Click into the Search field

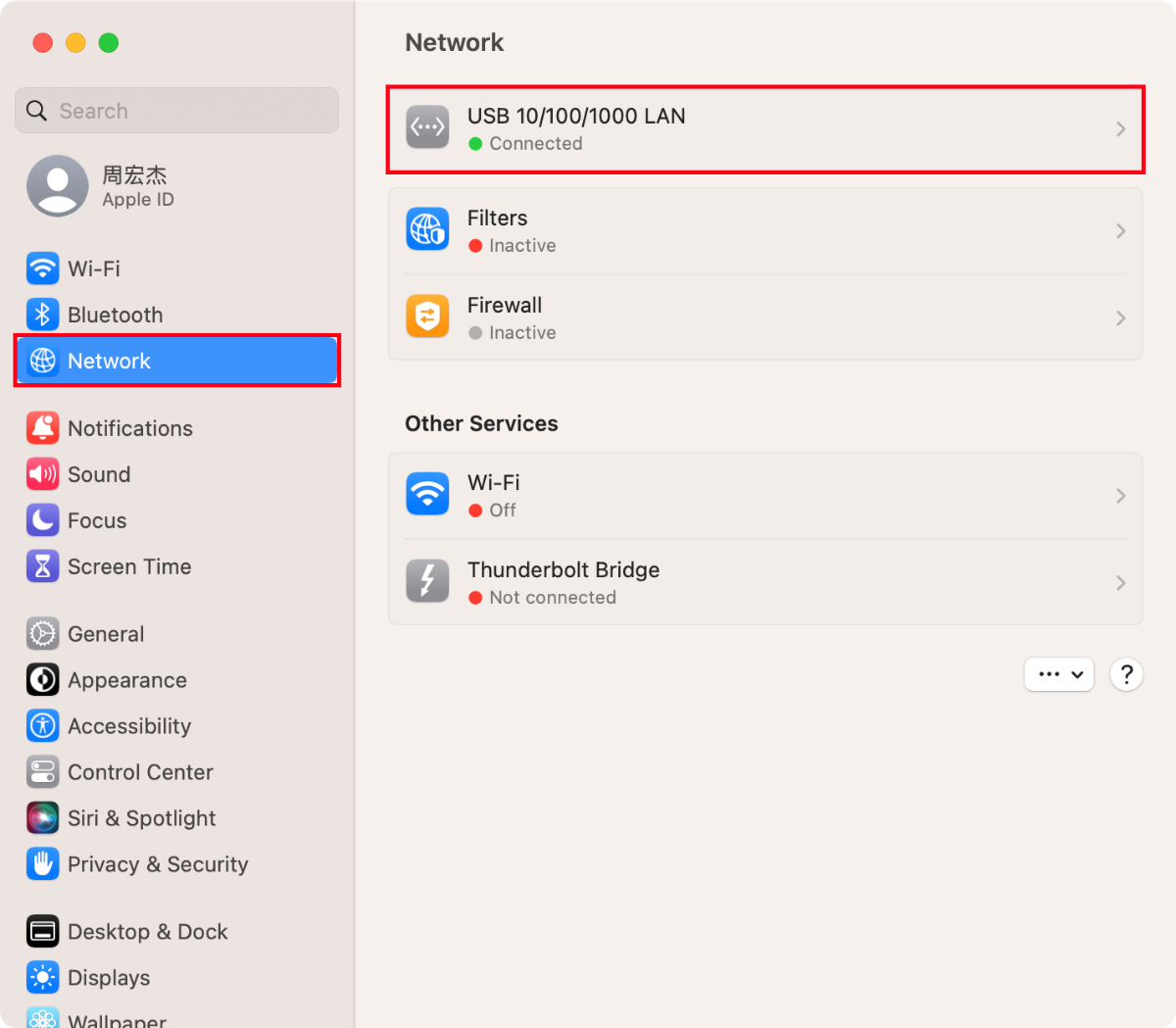[x=186, y=111]
